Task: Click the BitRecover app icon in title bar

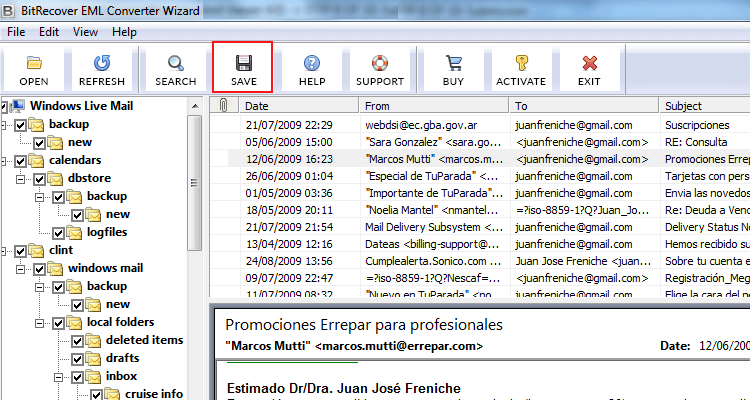Action: pyautogui.click(x=8, y=10)
